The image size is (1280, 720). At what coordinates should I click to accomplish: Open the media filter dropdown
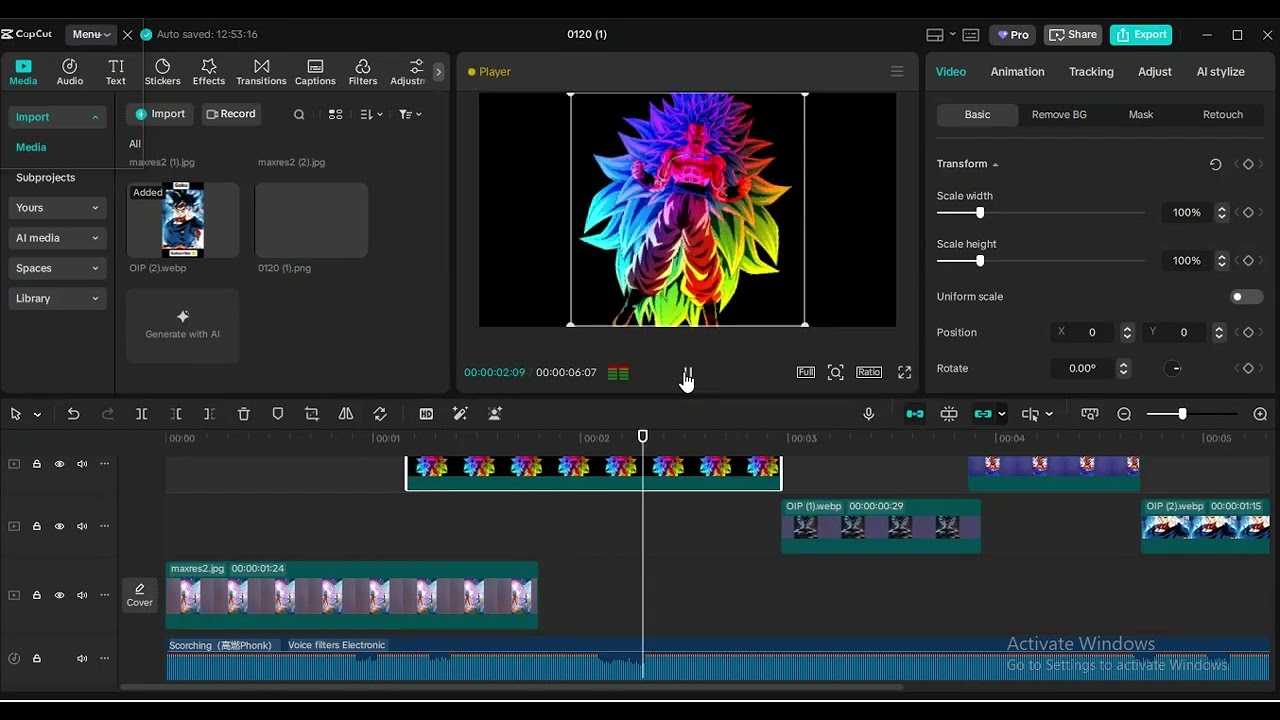tap(410, 115)
